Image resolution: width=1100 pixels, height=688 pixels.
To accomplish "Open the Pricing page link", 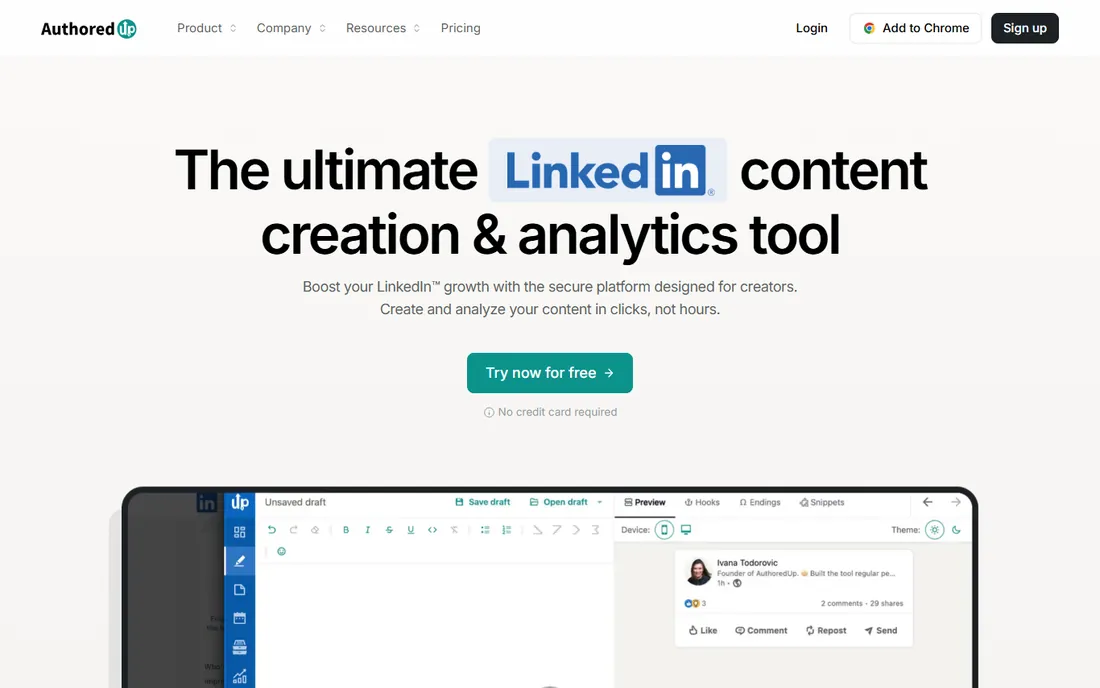I will 461,28.
